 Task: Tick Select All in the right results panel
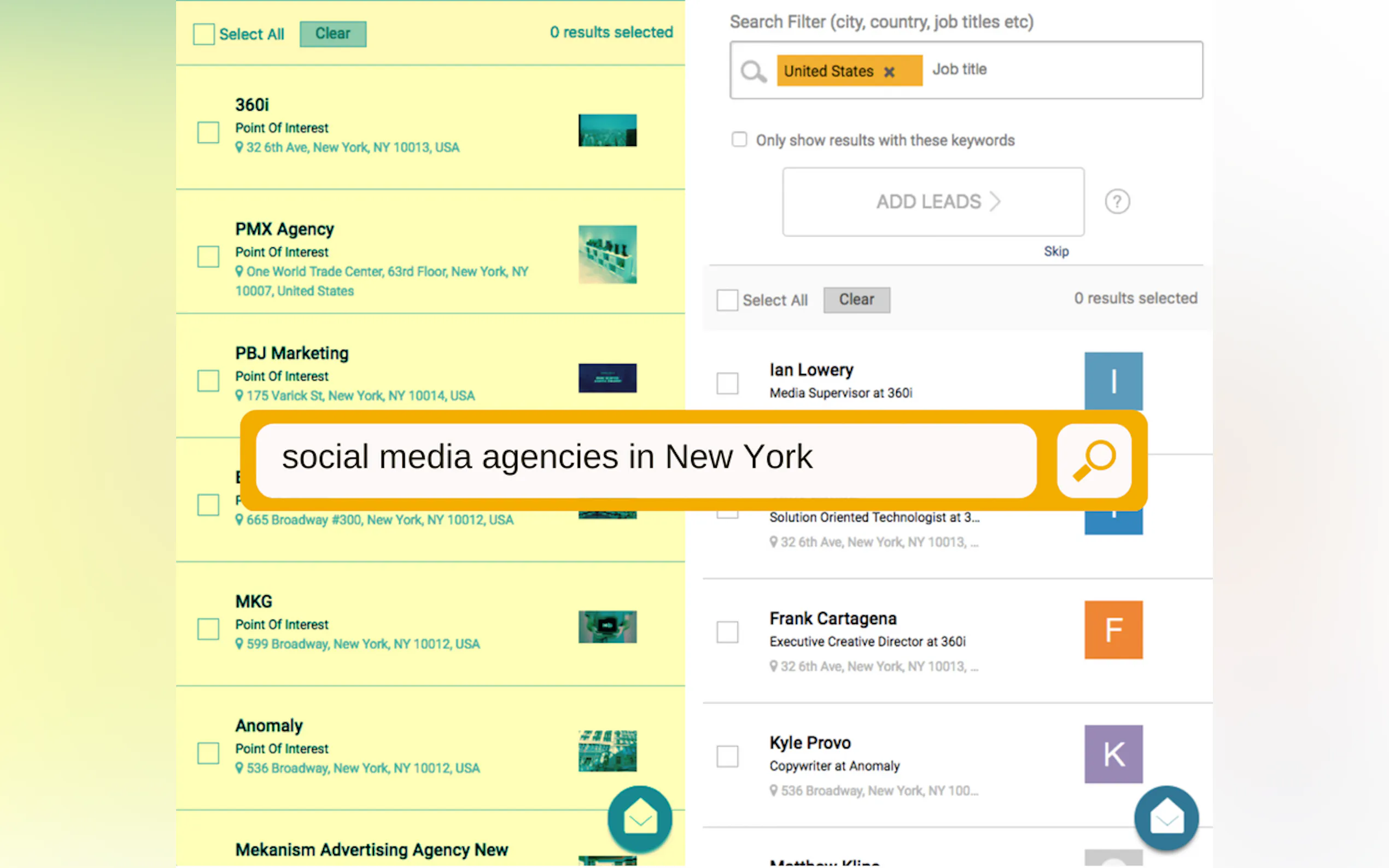click(727, 300)
